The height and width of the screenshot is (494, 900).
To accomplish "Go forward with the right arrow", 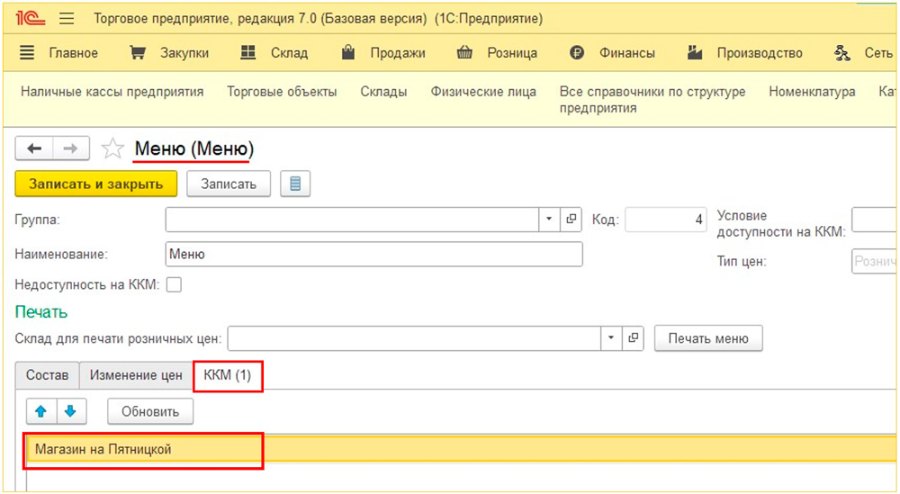I will 71,149.
